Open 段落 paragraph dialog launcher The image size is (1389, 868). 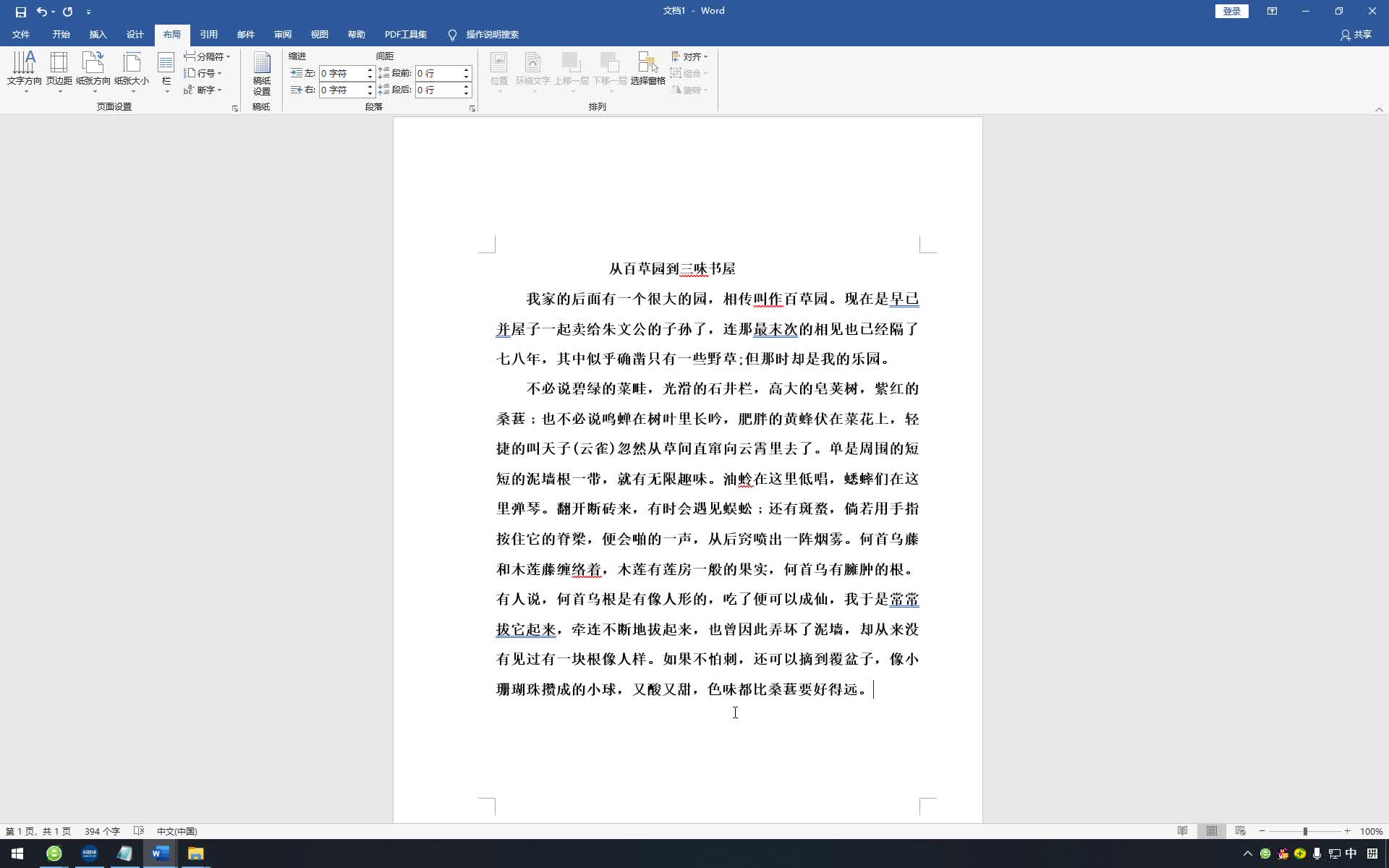(x=472, y=108)
